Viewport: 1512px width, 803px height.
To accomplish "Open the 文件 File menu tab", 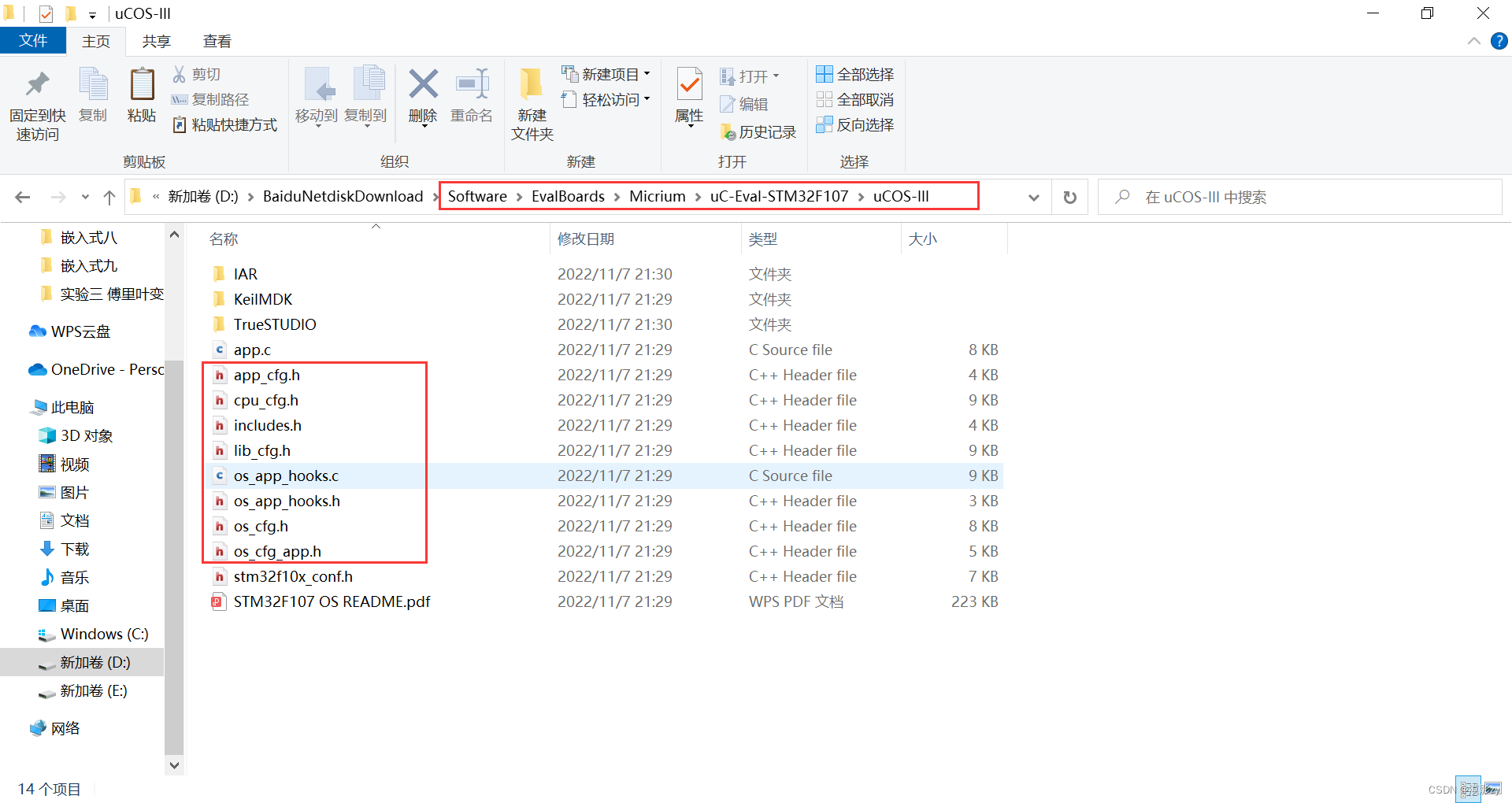I will point(33,41).
